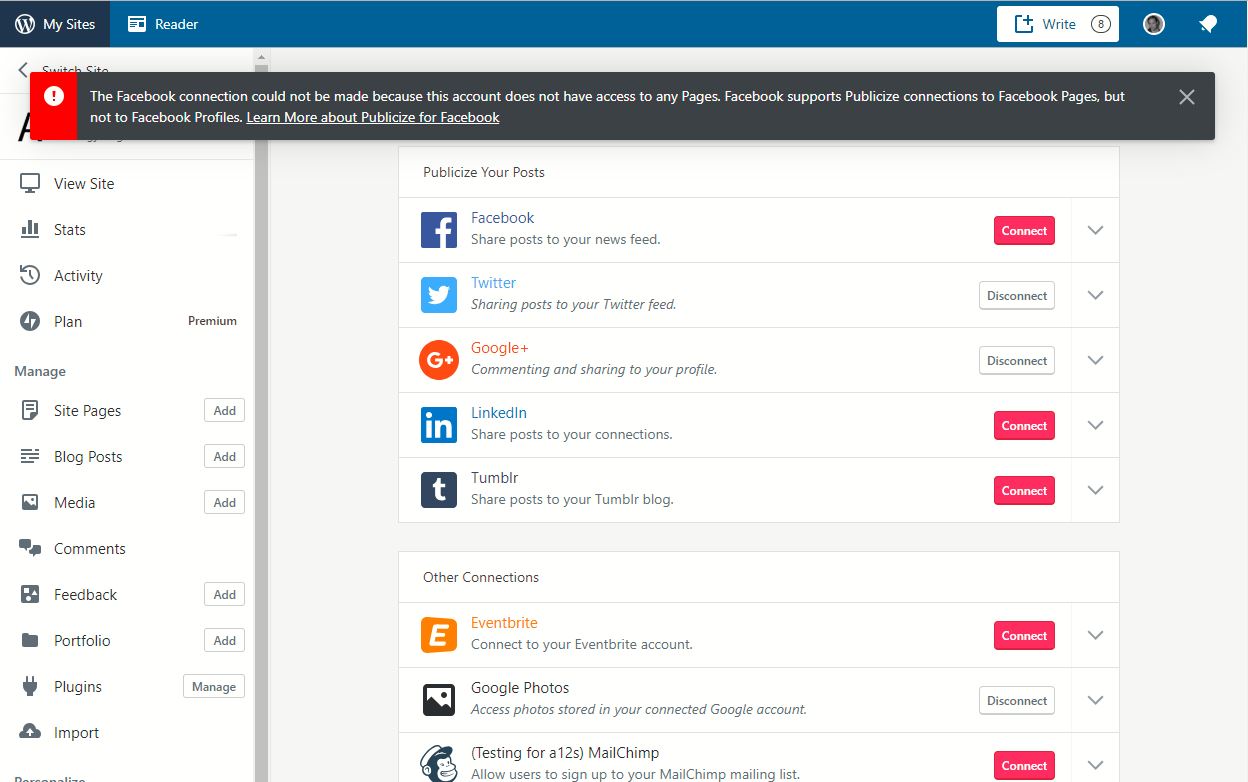
Task: Disconnect the Google+ account
Action: pos(1016,360)
